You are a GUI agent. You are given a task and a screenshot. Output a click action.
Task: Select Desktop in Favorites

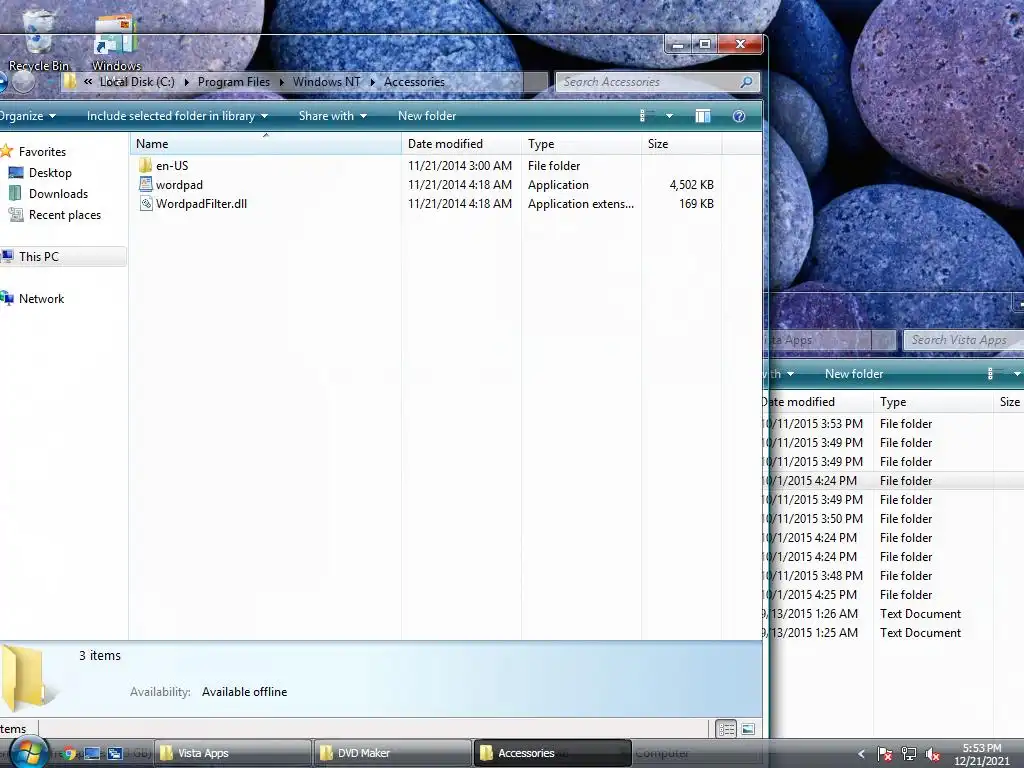pos(50,172)
